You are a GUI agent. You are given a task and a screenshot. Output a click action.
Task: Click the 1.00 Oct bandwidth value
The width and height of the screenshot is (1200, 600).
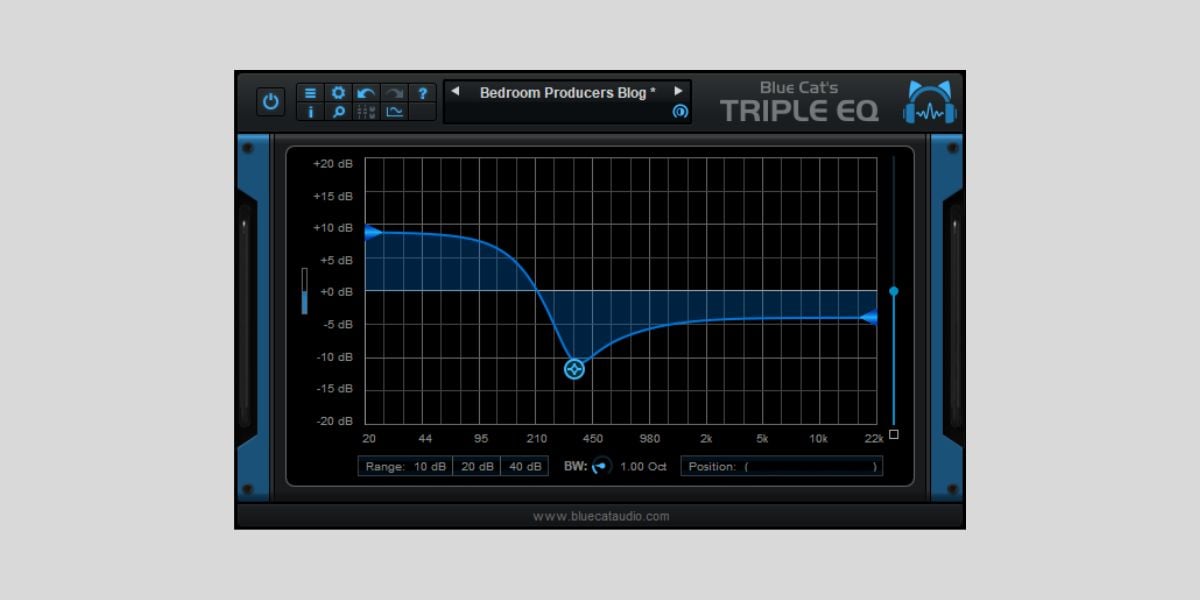[x=643, y=466]
